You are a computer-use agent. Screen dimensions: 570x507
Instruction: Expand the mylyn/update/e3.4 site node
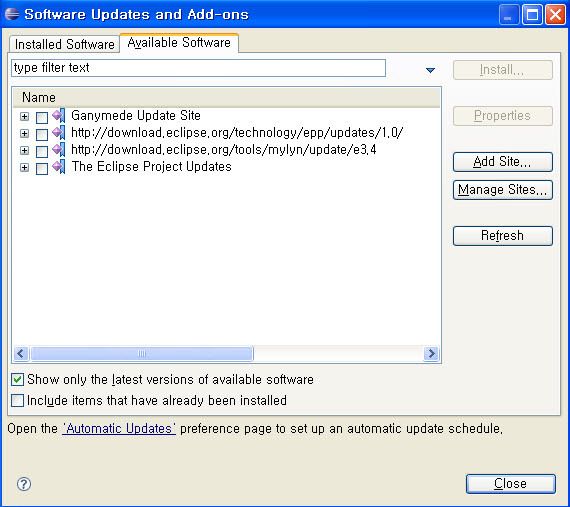point(24,150)
